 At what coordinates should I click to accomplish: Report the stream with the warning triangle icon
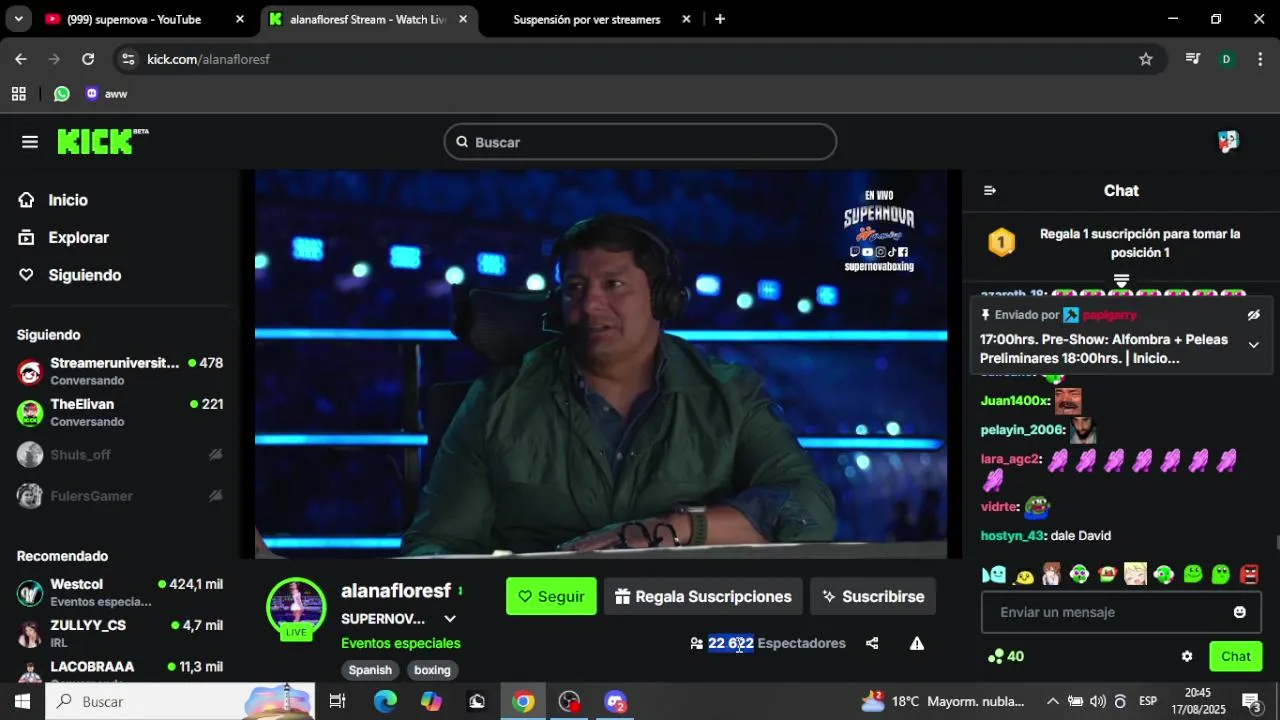tap(917, 643)
